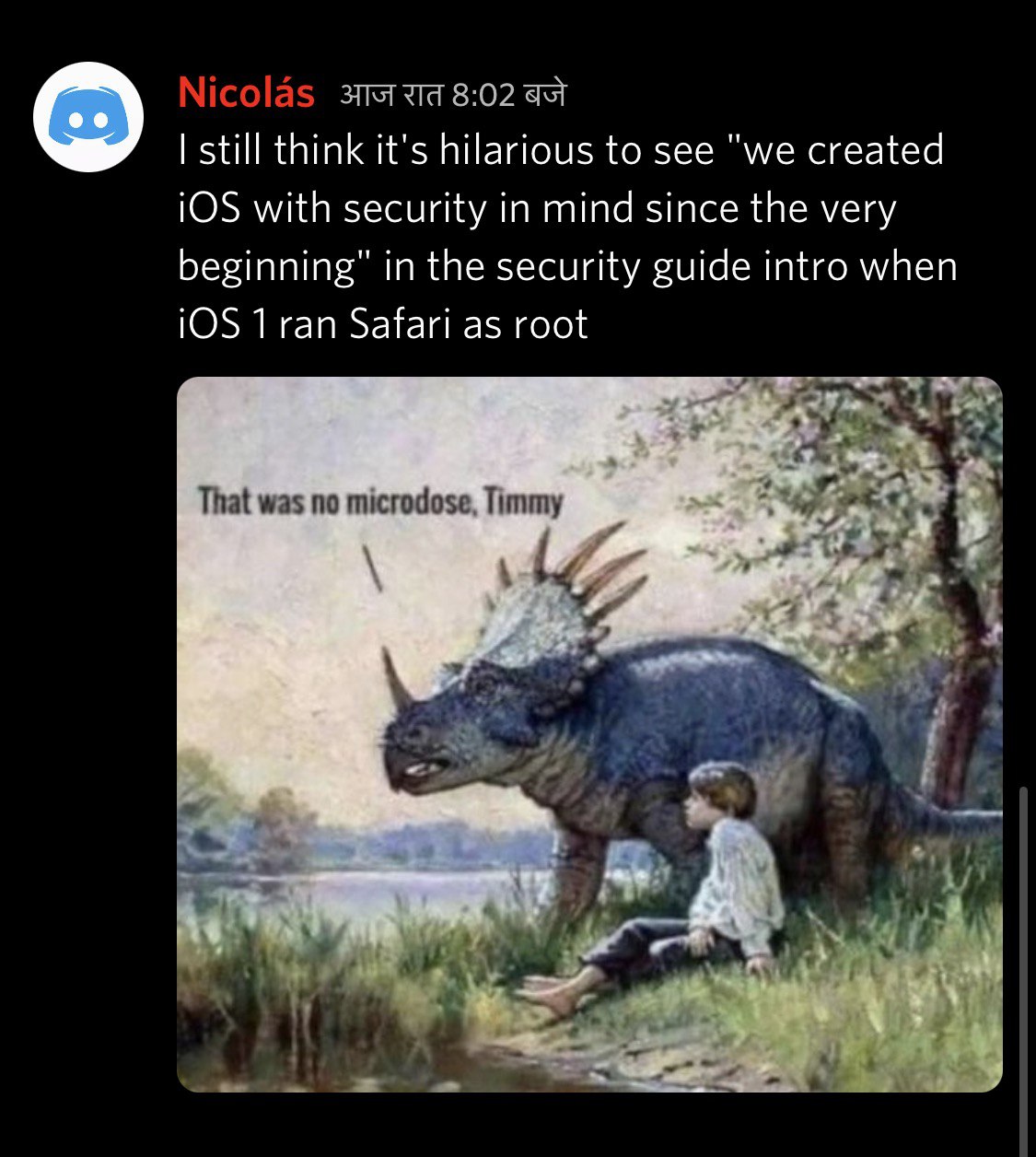The height and width of the screenshot is (1157, 1036).
Task: Click the "That was no microdose, Timmy" caption
Action: (x=380, y=502)
